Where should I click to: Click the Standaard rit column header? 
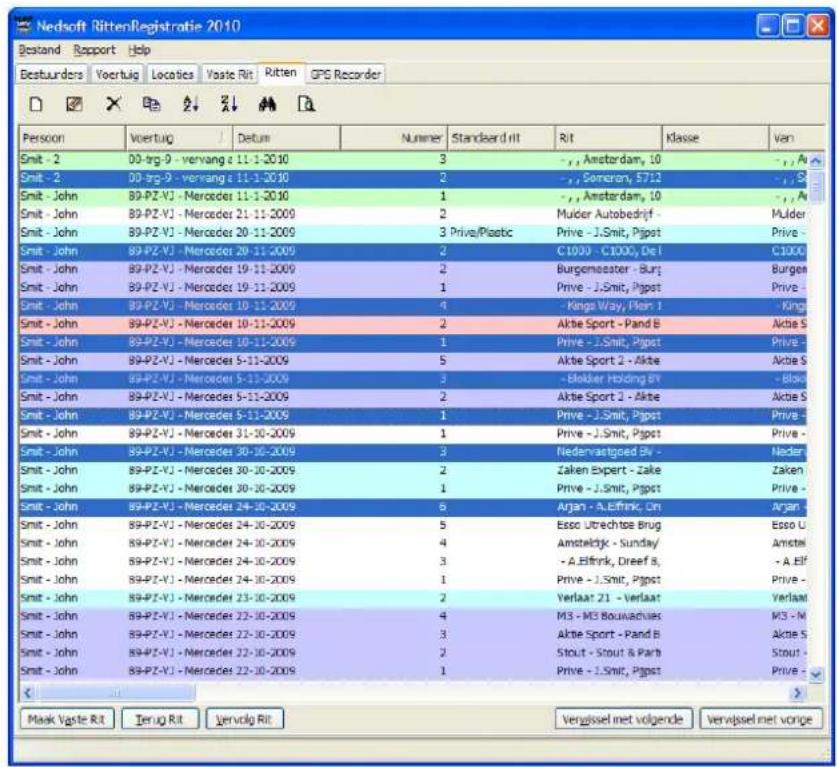click(x=501, y=138)
